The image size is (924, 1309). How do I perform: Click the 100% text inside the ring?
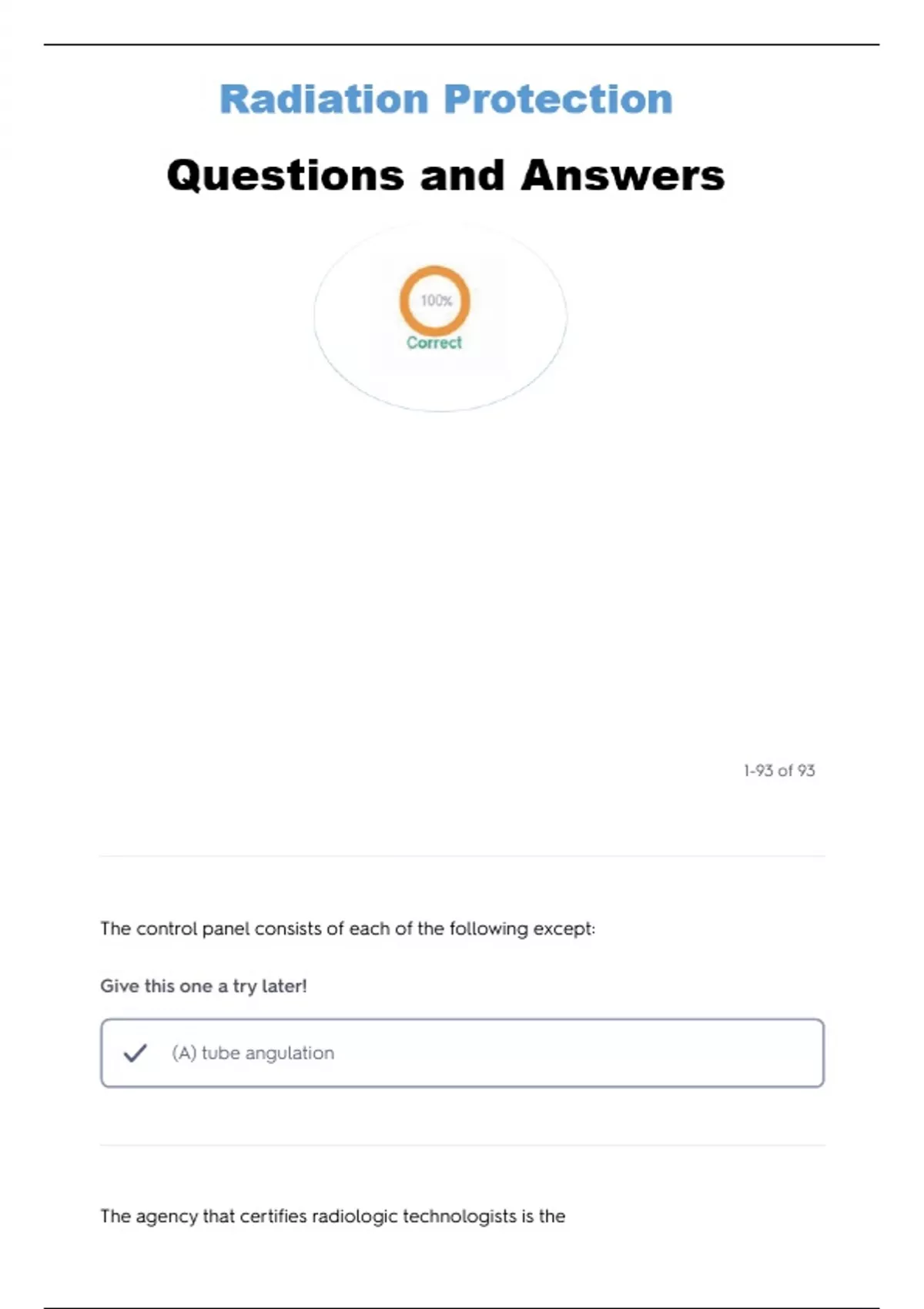tap(436, 300)
